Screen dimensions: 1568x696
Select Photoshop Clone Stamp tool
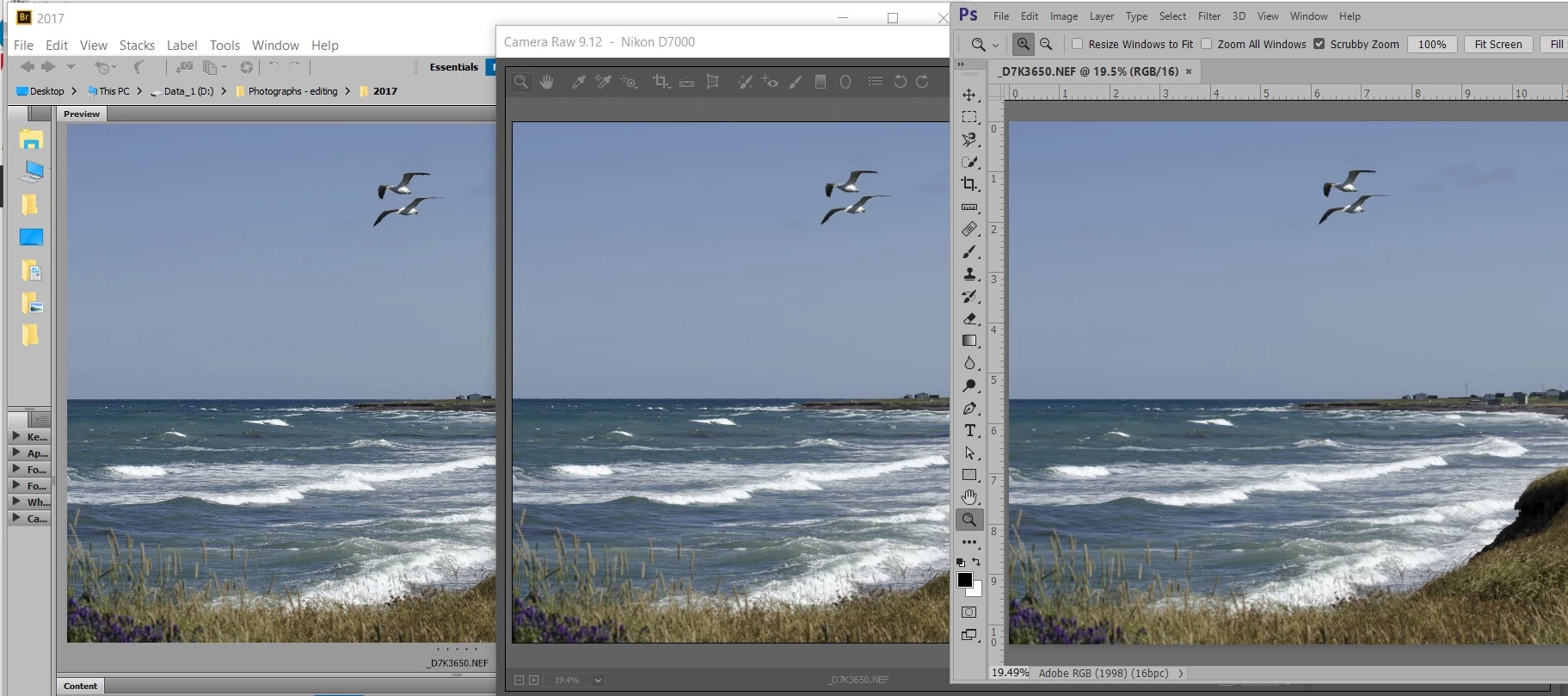[969, 274]
